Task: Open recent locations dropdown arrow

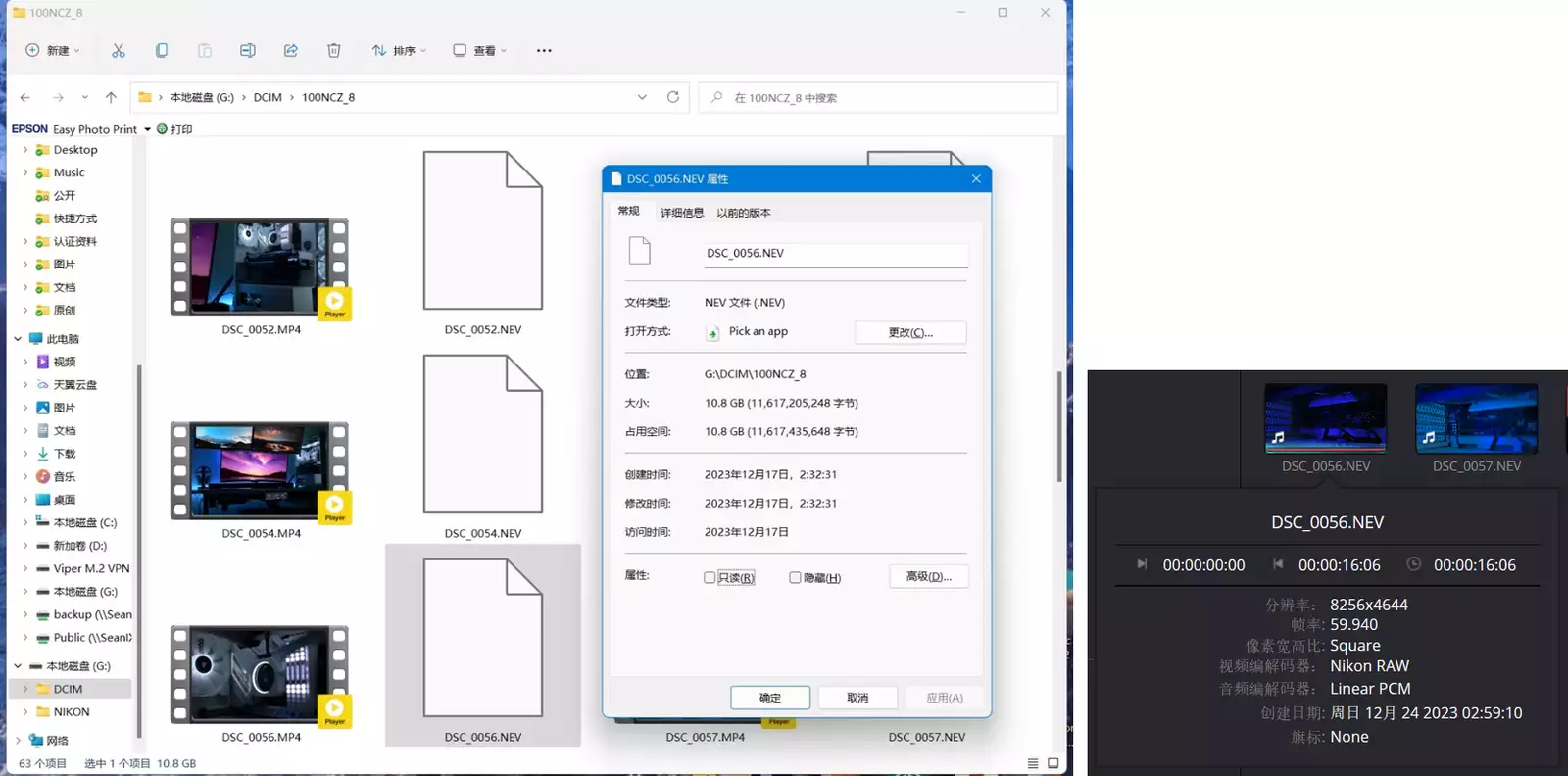Action: point(85,97)
